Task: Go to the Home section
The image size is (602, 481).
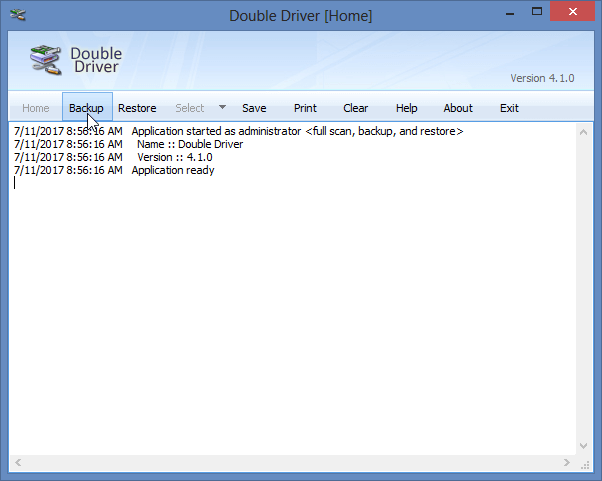Action: tap(36, 108)
